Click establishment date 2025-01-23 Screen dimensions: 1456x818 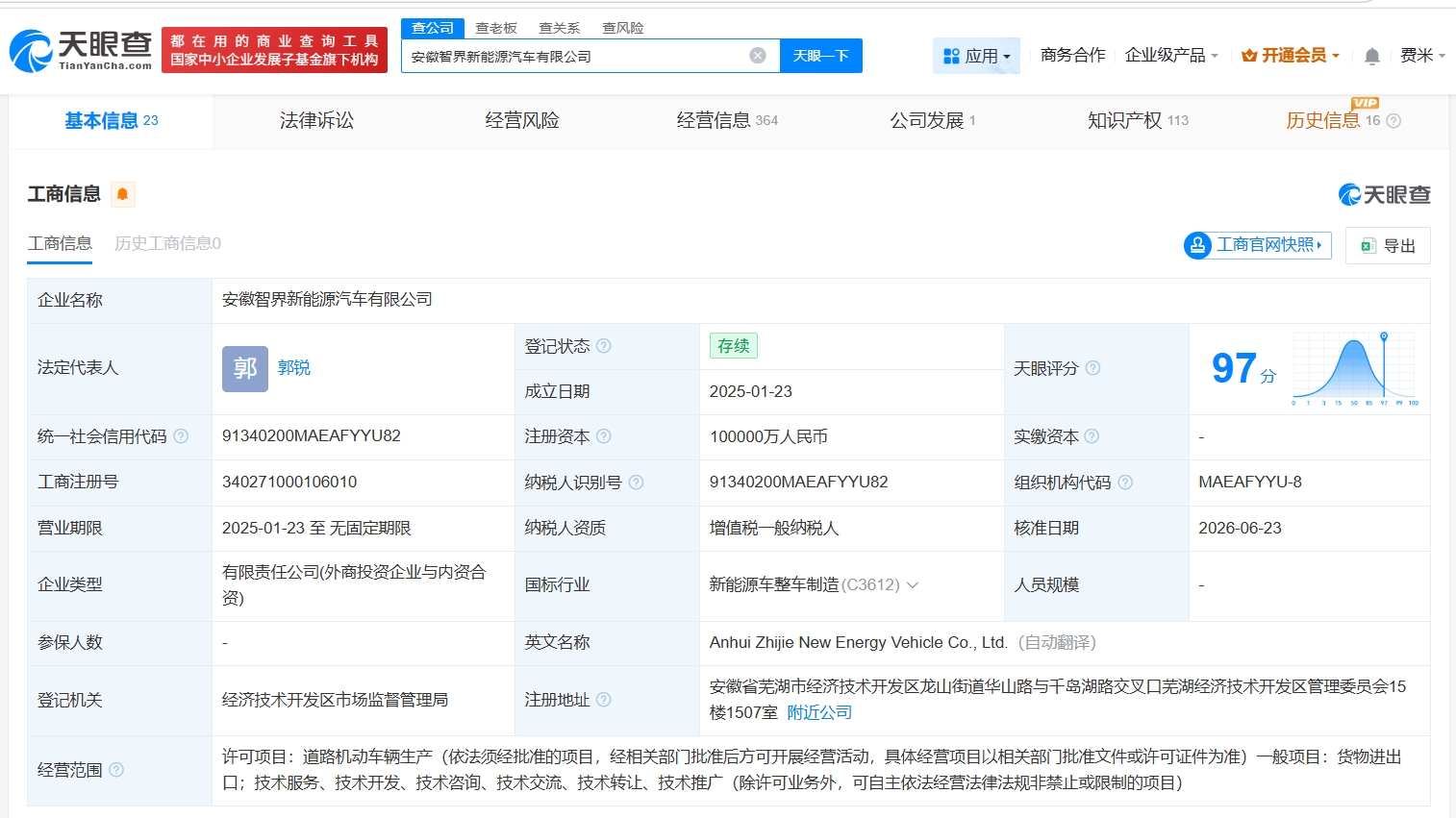click(750, 391)
